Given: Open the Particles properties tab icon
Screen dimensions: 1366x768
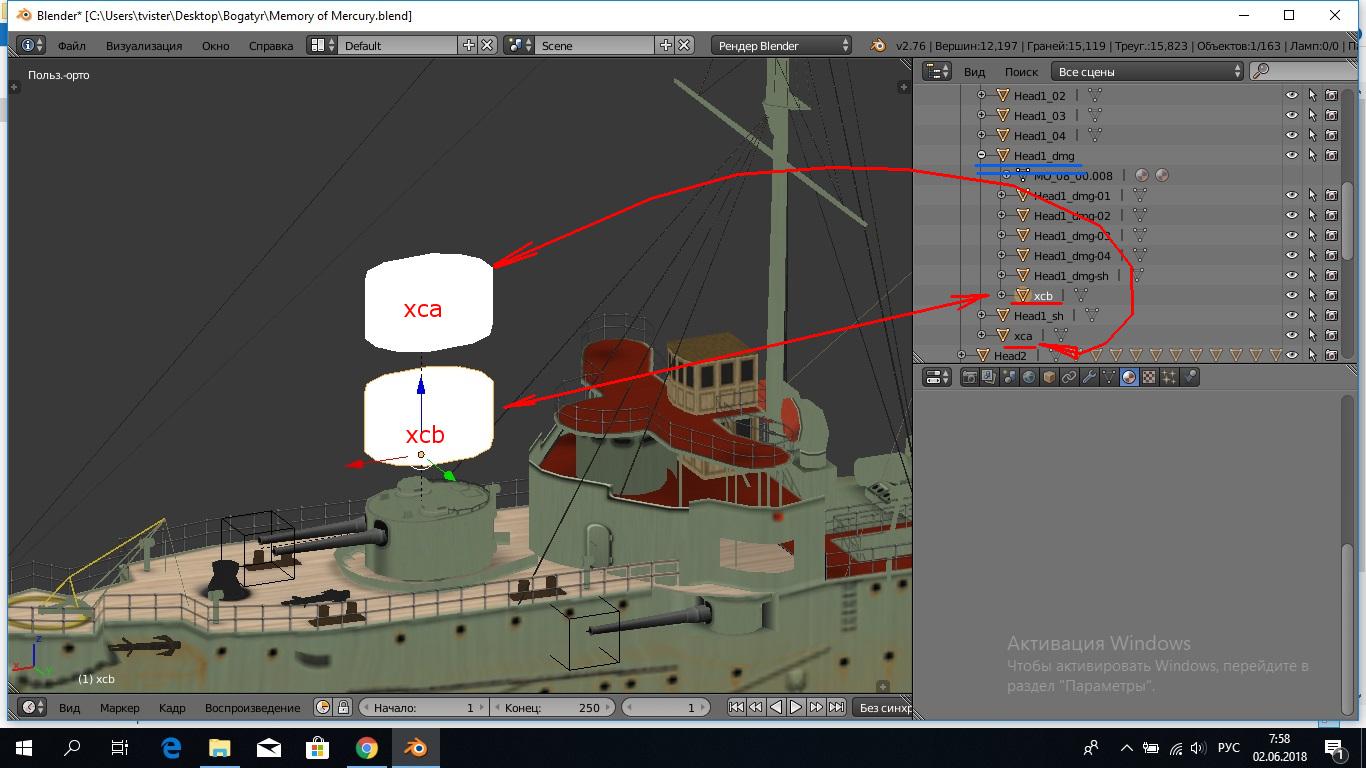Looking at the screenshot, I should (x=1169, y=377).
